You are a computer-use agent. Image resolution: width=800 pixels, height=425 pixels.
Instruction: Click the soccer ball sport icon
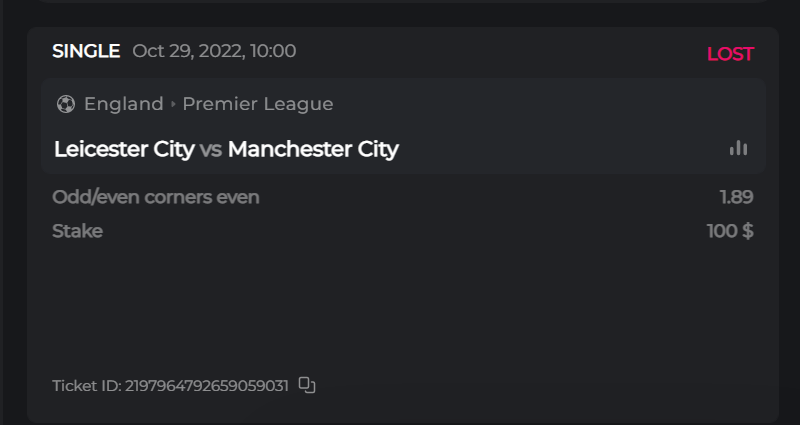pos(66,104)
